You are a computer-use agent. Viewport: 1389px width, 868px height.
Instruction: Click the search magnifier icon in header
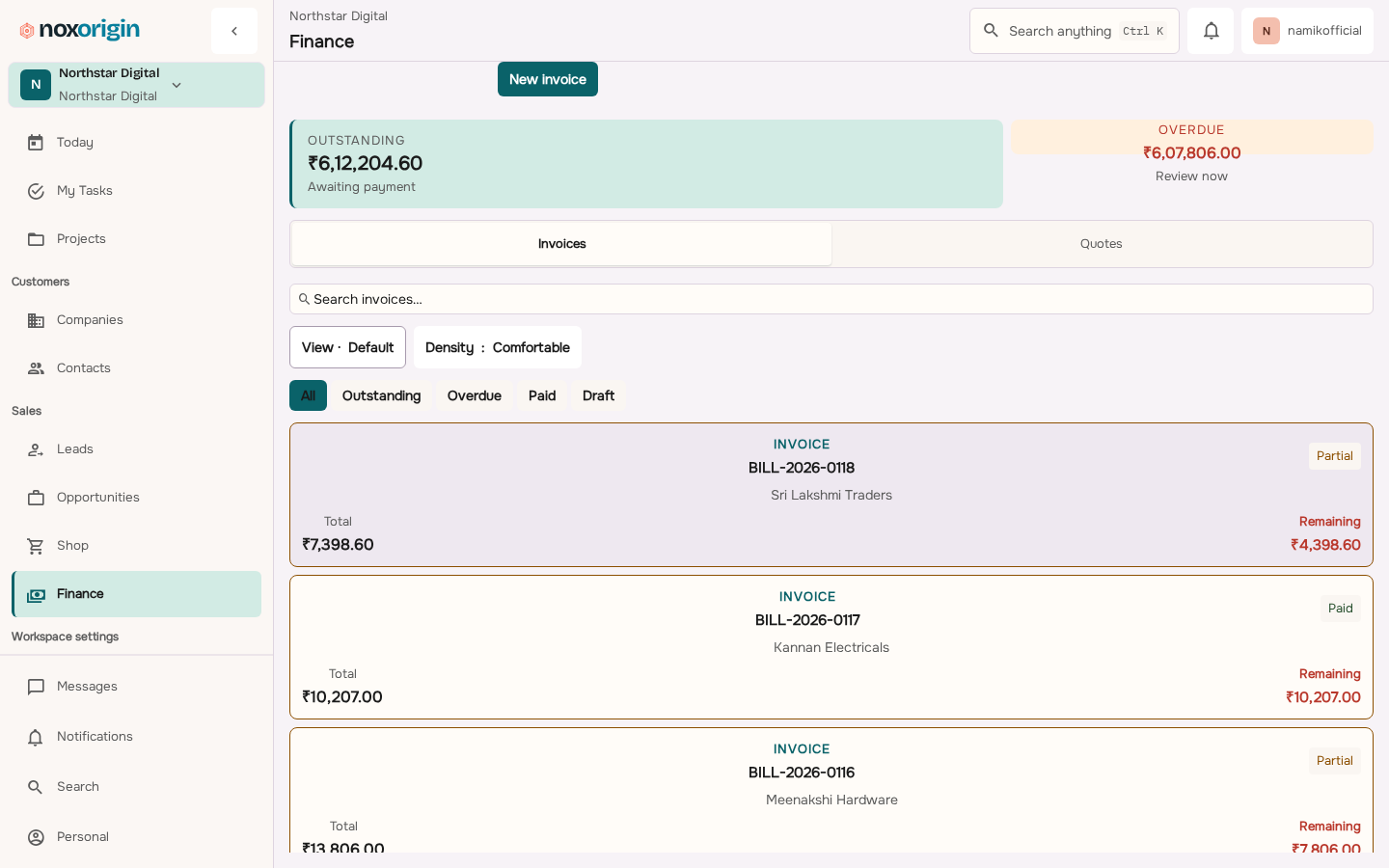click(x=991, y=31)
